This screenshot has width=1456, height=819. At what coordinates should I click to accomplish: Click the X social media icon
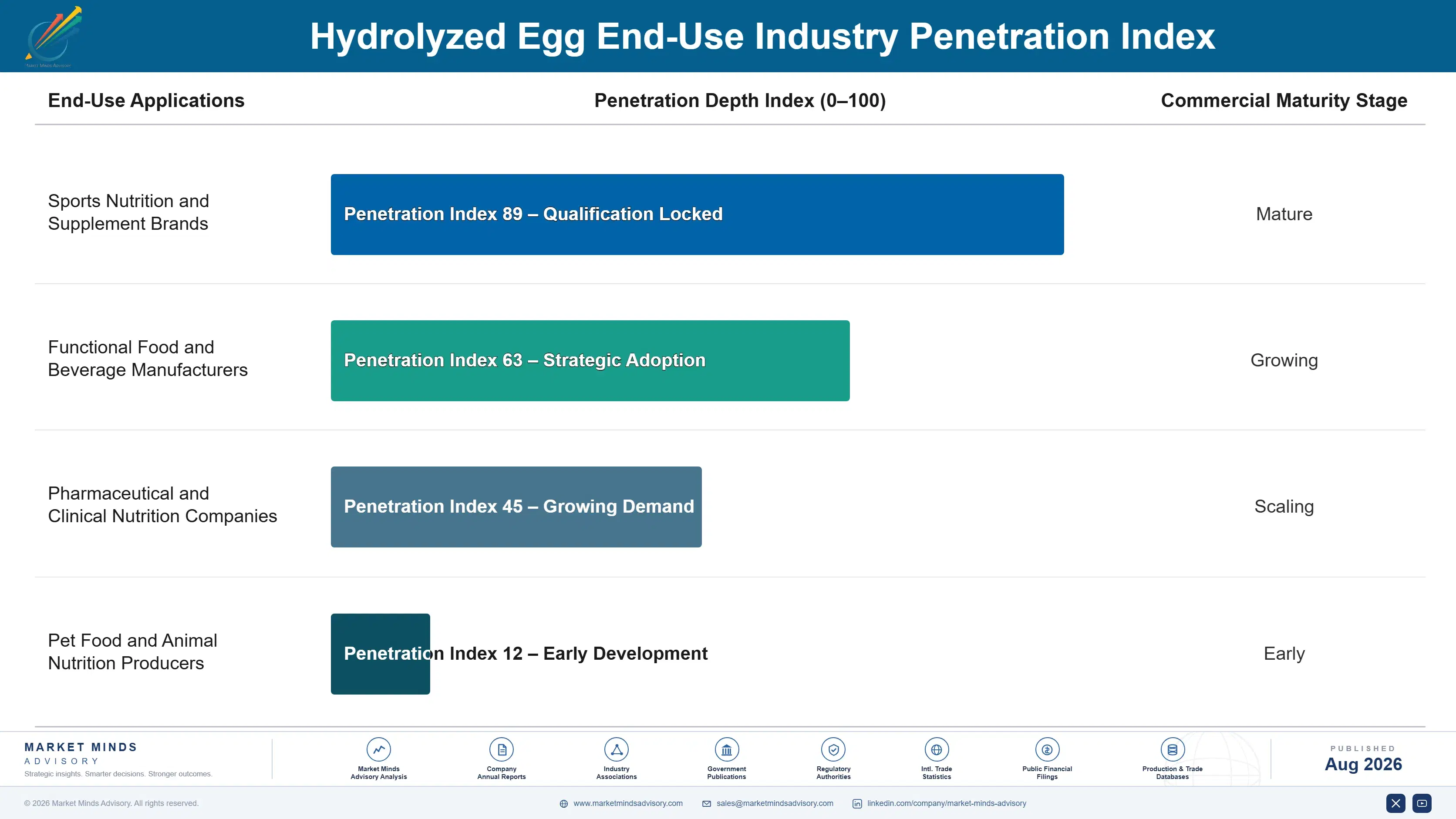(1395, 803)
